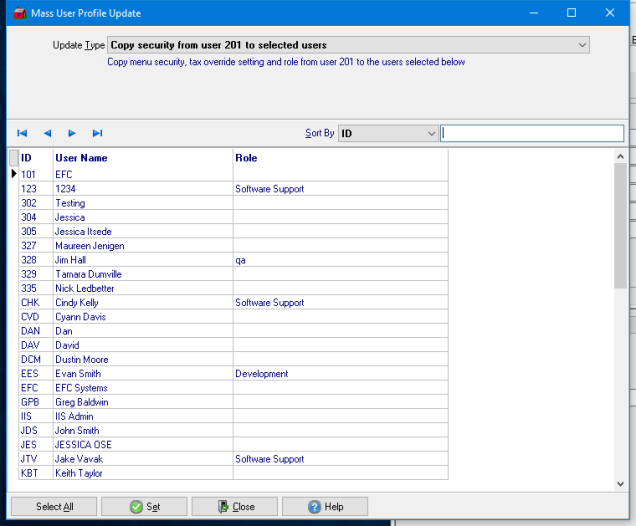Open Help with the question mark button
Viewport: 636px width, 526px height.
(325, 506)
